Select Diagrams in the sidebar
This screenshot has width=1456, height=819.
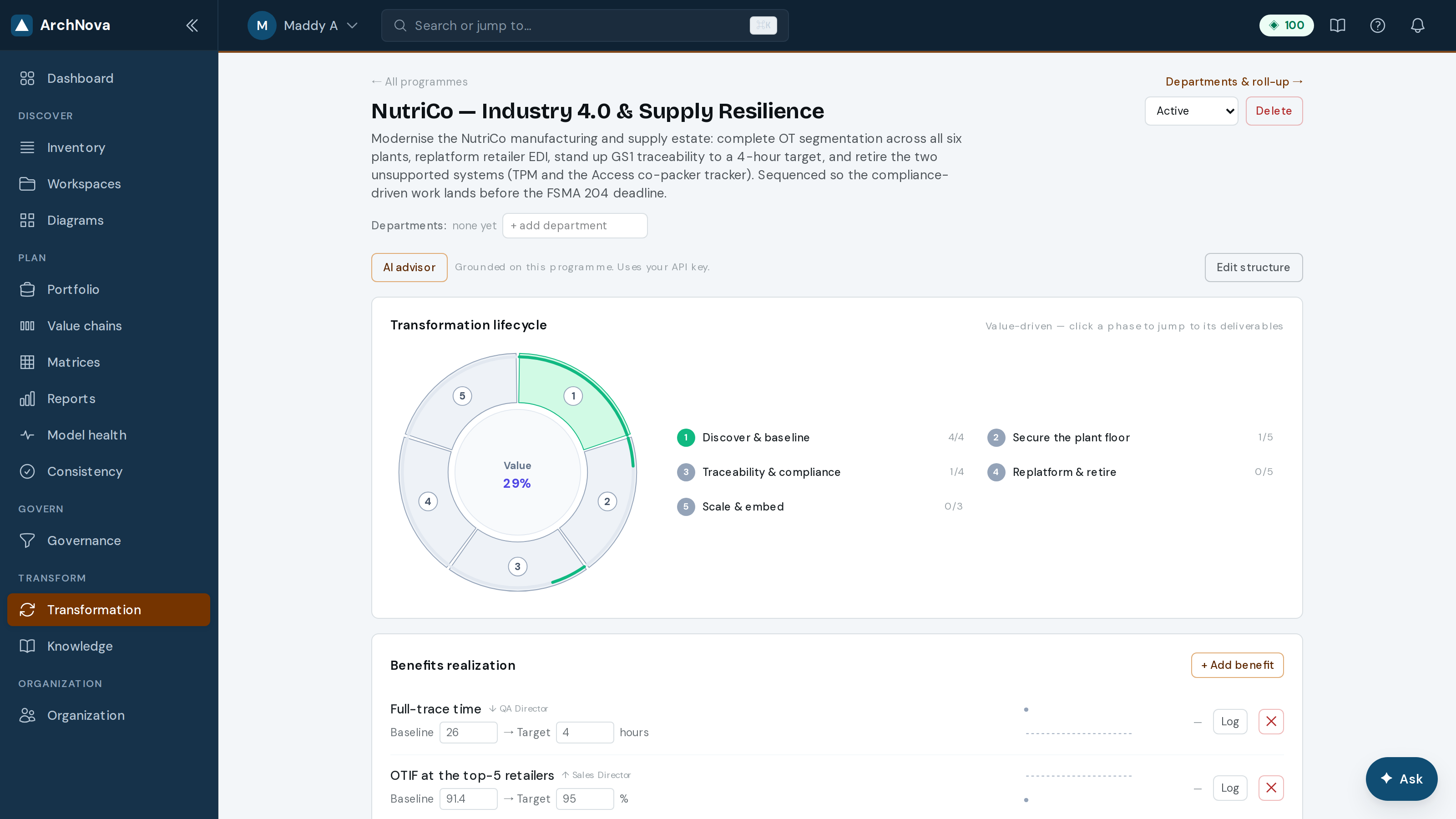click(x=109, y=220)
